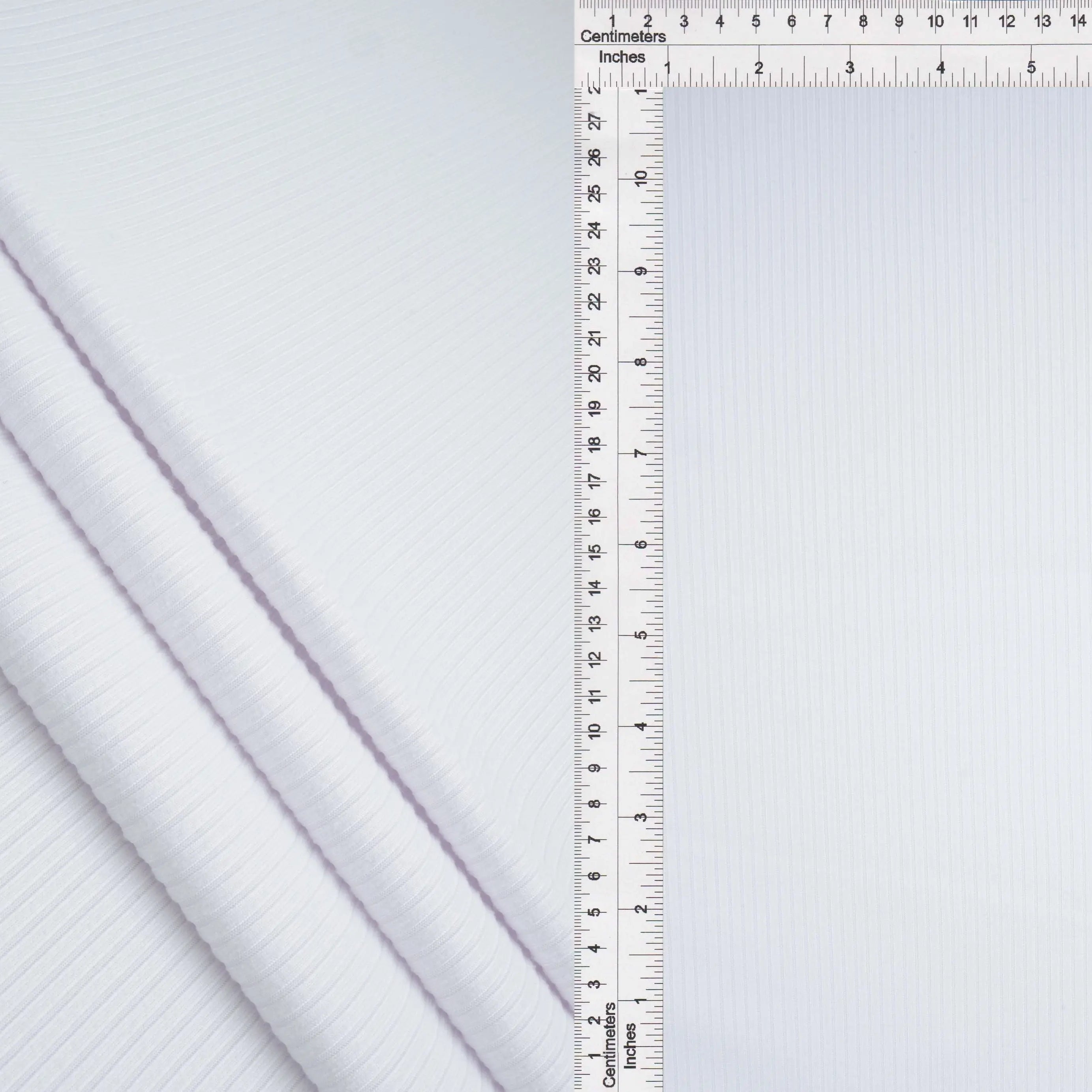This screenshot has height=1092, width=1092.
Task: Click the 10 inch mark on vertical ruler
Action: [640, 178]
